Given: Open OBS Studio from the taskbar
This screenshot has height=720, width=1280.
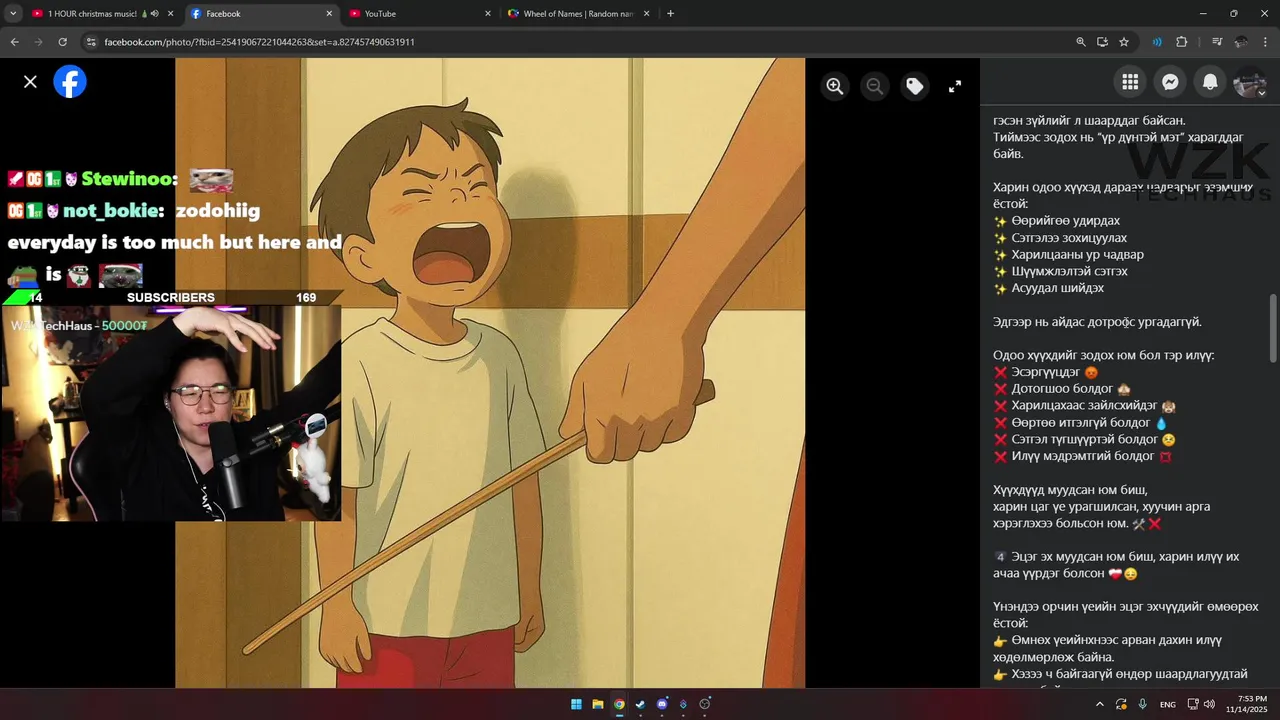Looking at the screenshot, I should click(704, 704).
